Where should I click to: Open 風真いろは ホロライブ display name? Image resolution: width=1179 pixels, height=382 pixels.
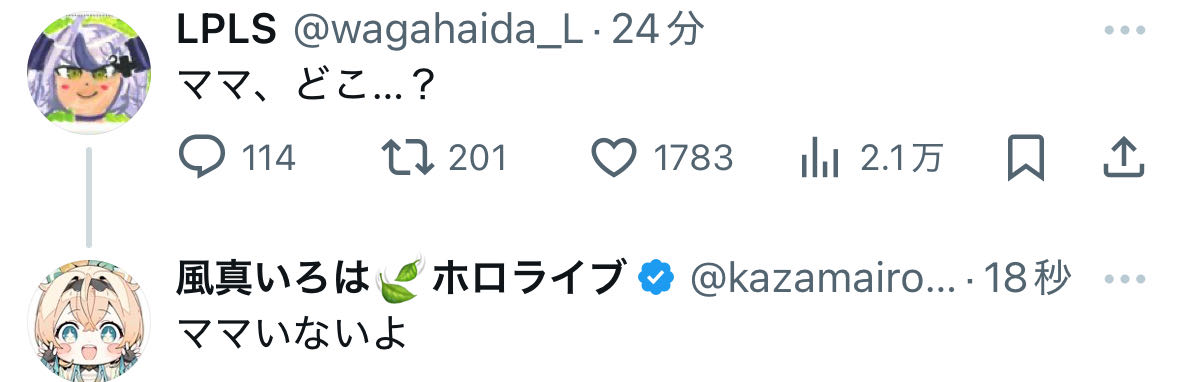coord(402,278)
